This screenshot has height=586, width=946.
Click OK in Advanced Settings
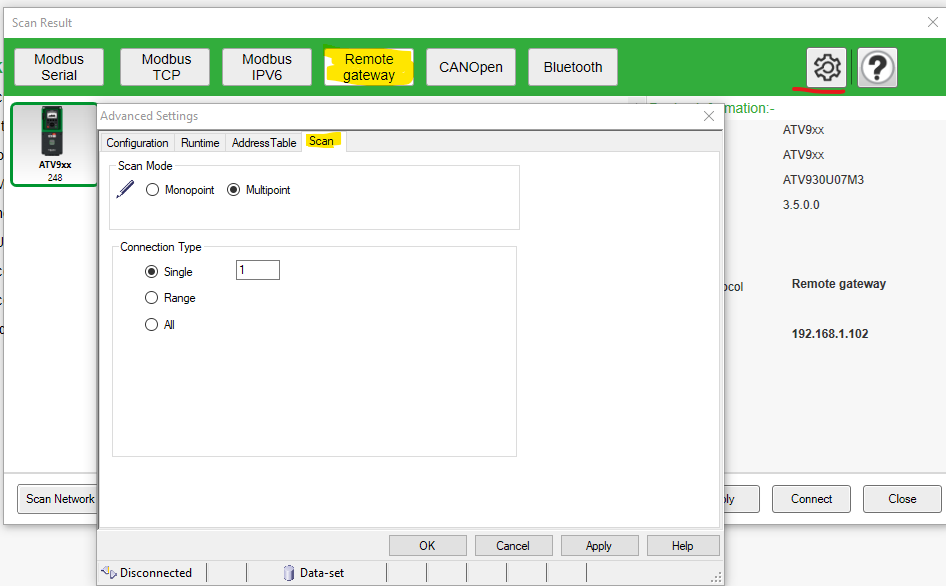tap(427, 546)
